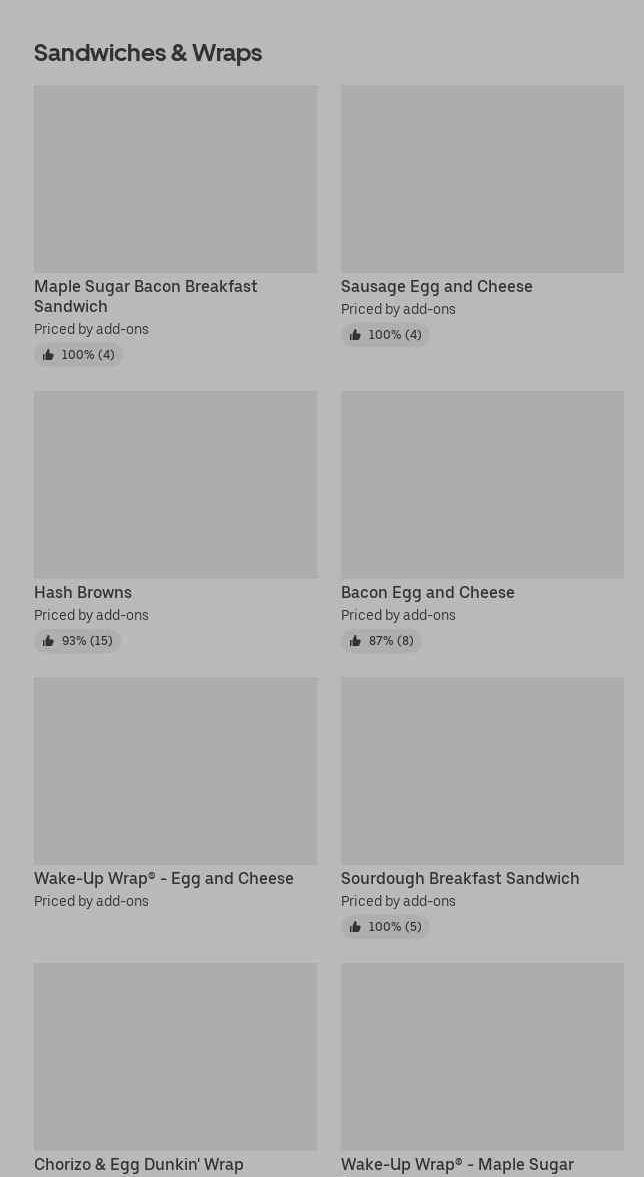Click thumbs-up icon under Maple Sugar Bacon Sandwich
Screen dimensions: 644x1177
coord(48,355)
